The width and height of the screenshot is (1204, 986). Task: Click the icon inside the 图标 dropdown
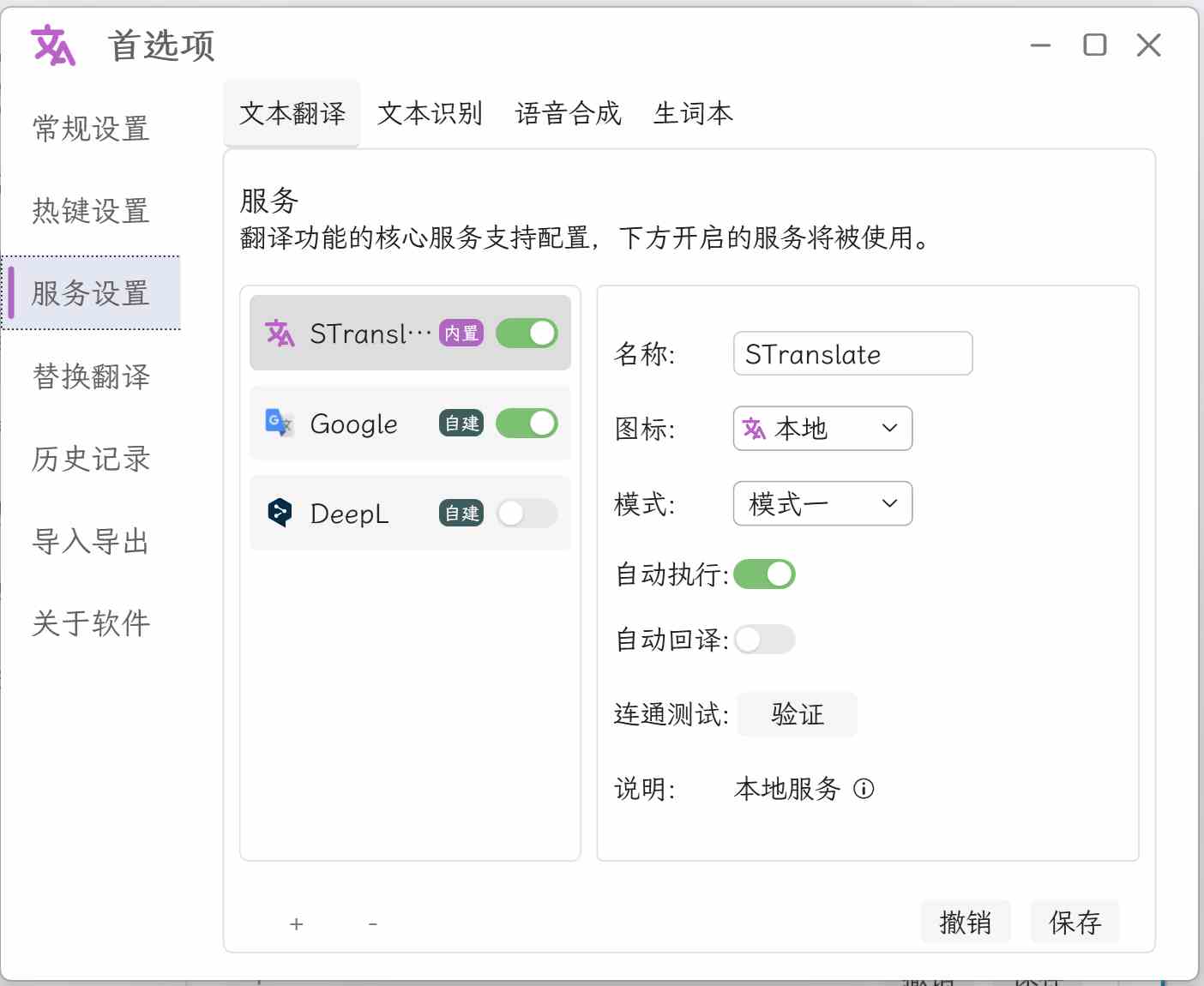[754, 429]
